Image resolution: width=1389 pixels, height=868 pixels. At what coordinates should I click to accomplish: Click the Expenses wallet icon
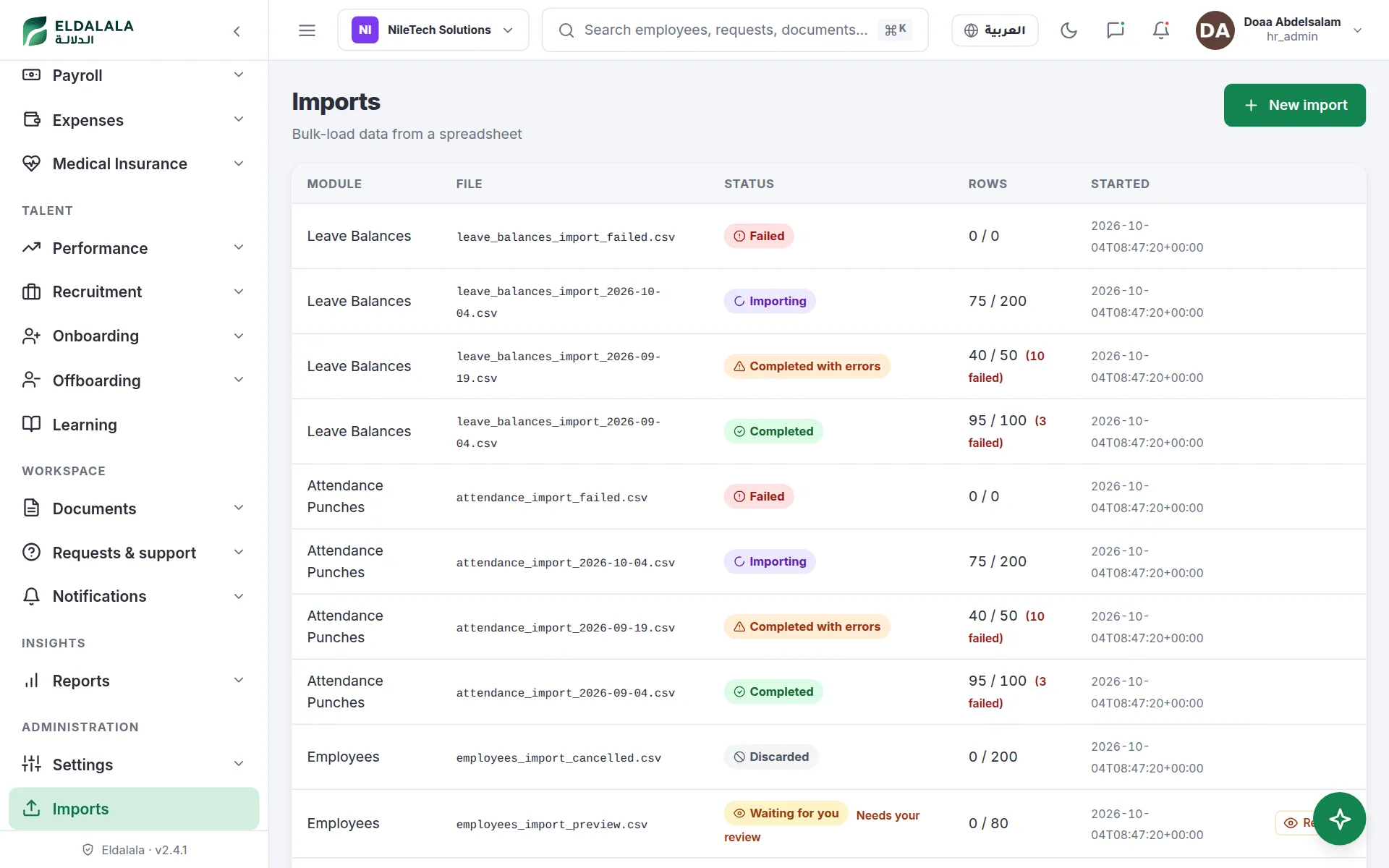point(31,119)
